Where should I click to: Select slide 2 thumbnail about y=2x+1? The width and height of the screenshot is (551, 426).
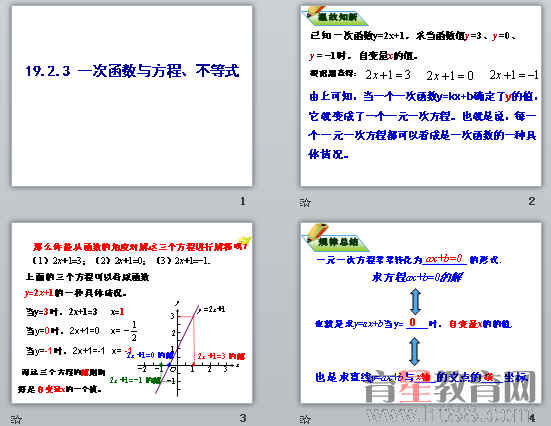[x=421, y=96]
